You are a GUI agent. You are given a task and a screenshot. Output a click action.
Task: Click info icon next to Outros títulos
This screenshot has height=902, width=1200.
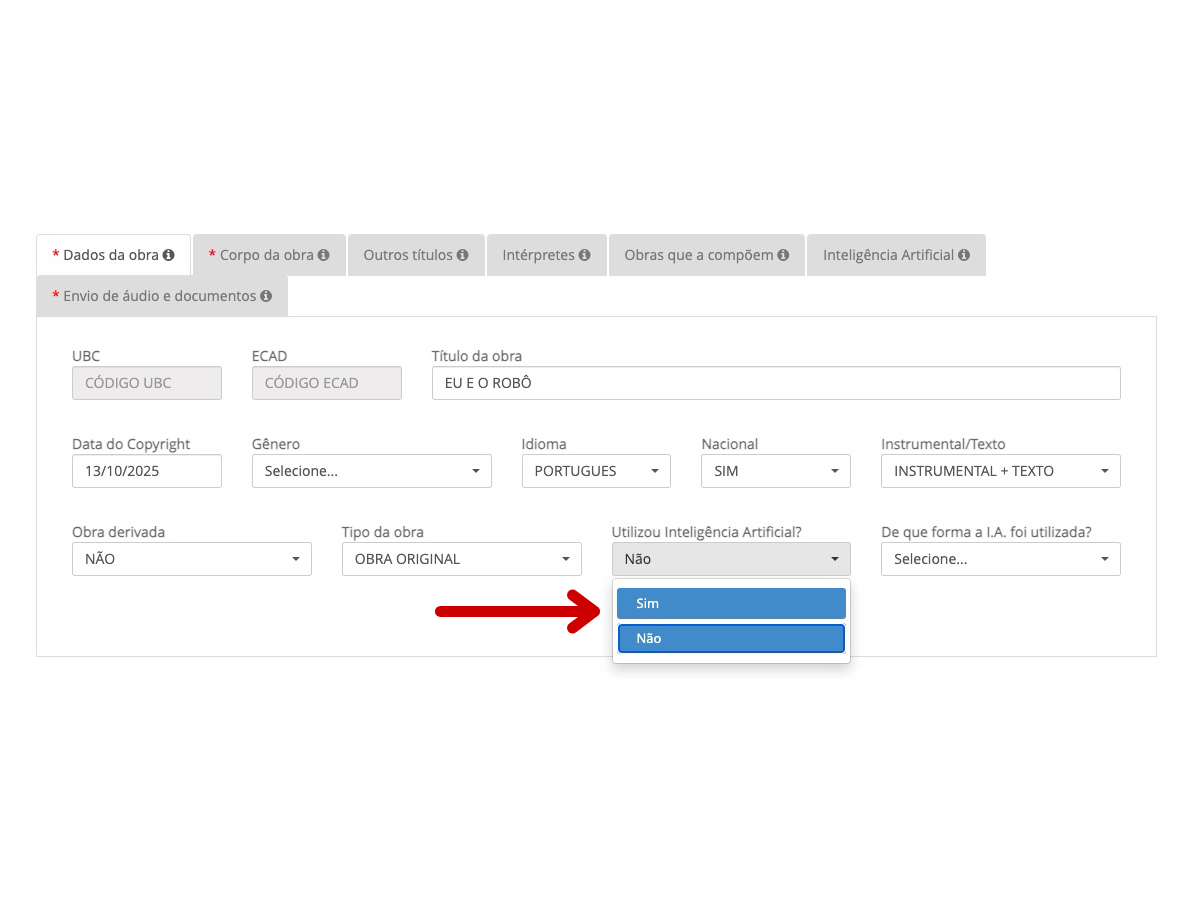click(x=463, y=255)
